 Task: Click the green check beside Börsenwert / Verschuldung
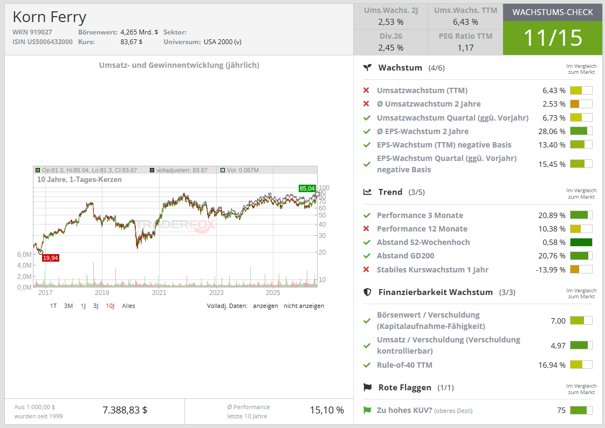367,321
